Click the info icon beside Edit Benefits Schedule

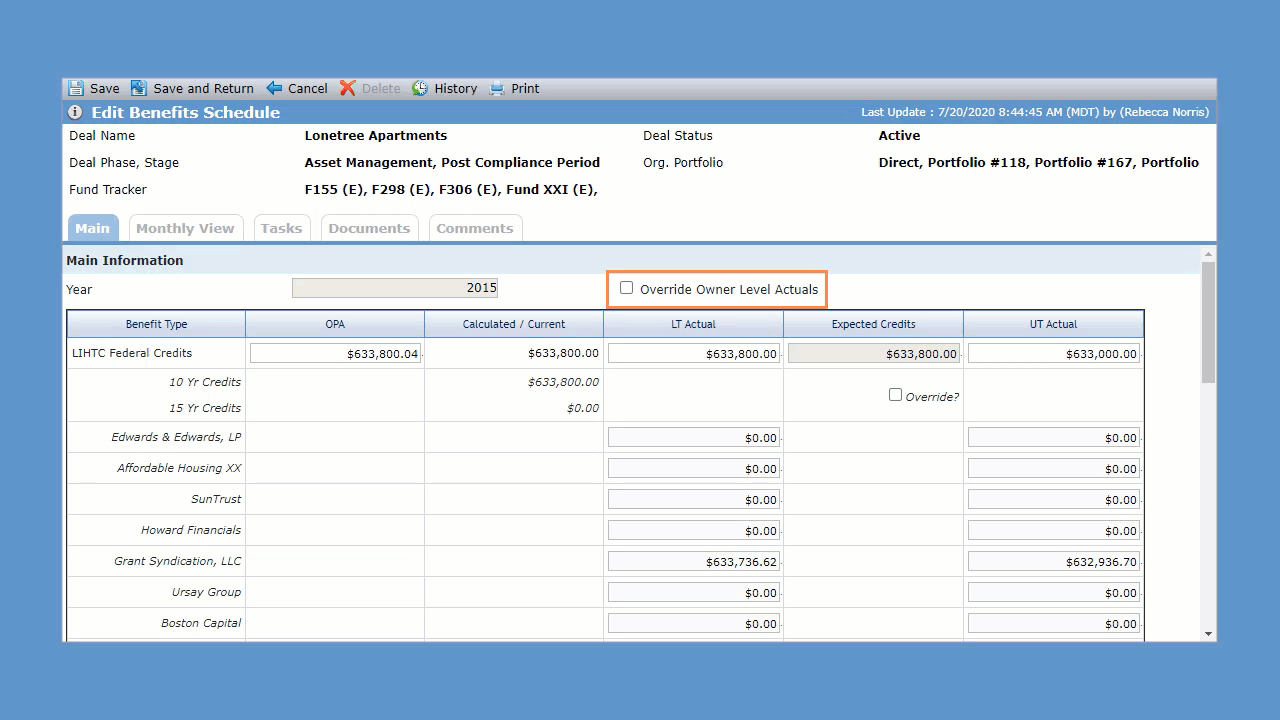pos(75,112)
